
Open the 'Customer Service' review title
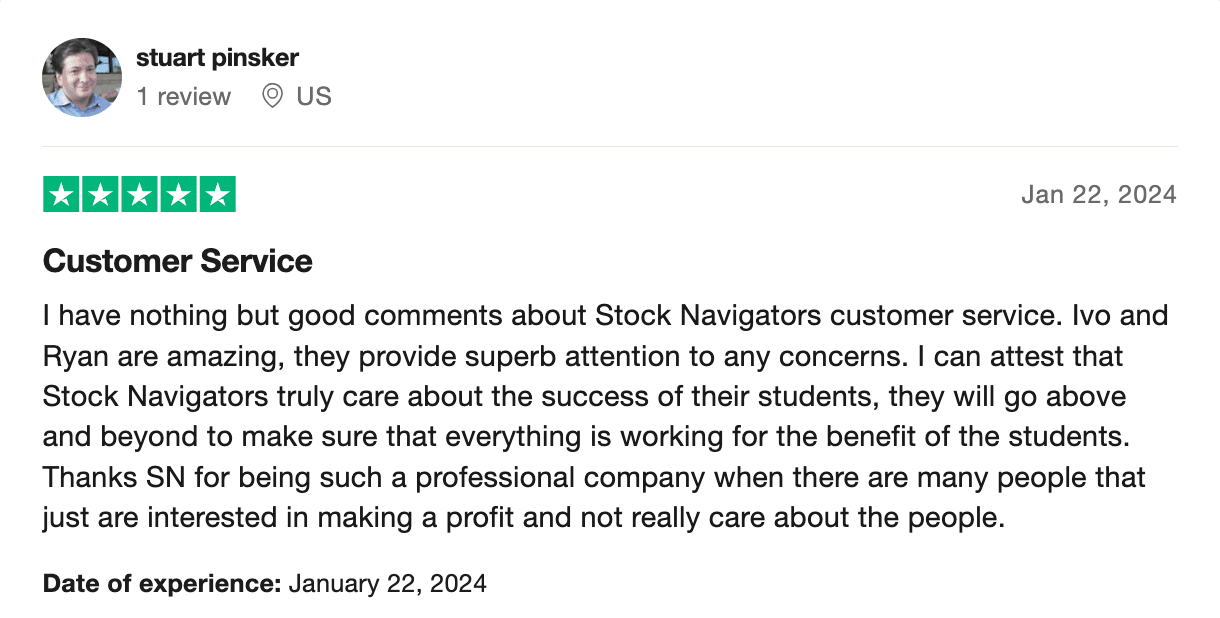[178, 261]
